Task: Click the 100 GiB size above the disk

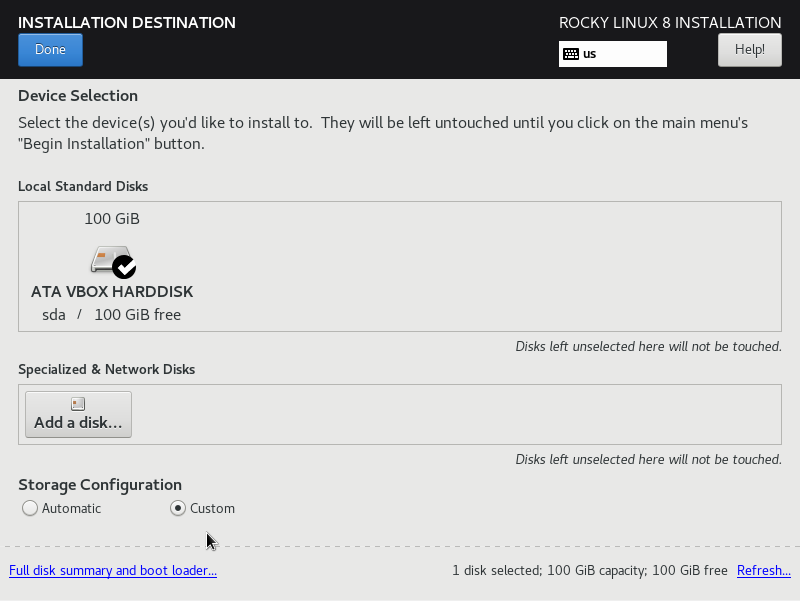Action: click(x=112, y=219)
